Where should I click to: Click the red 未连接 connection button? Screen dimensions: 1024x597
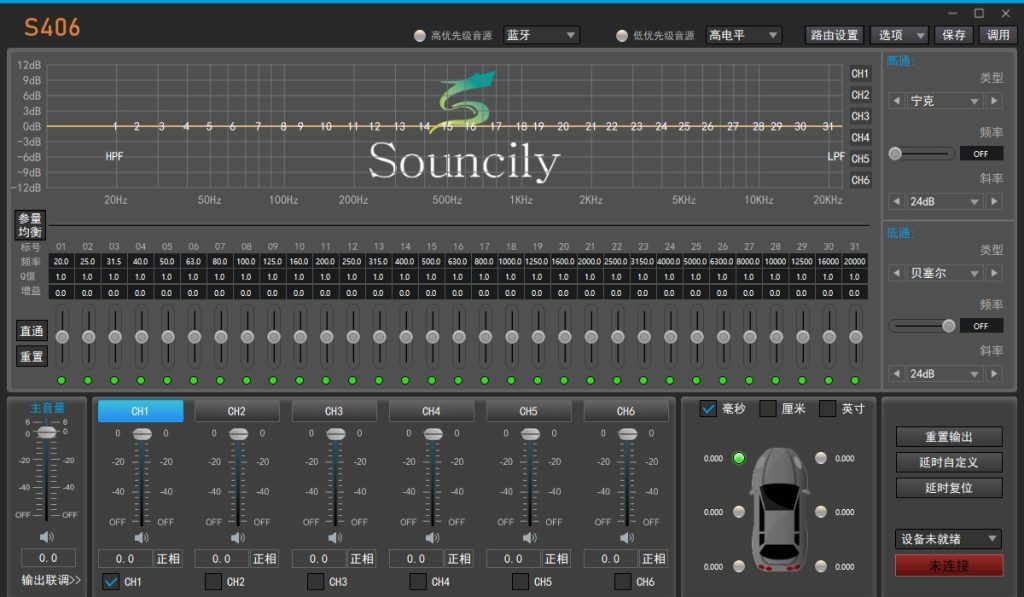[949, 566]
